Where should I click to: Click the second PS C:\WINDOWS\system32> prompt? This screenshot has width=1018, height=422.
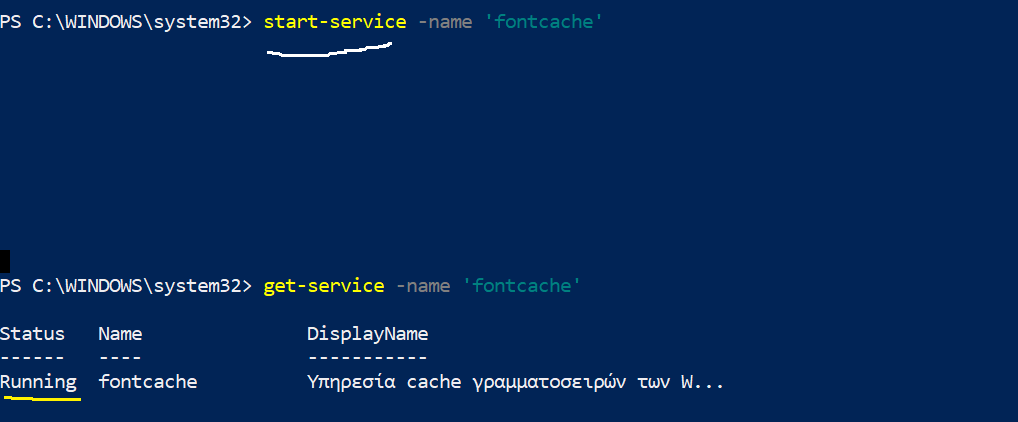(x=126, y=286)
